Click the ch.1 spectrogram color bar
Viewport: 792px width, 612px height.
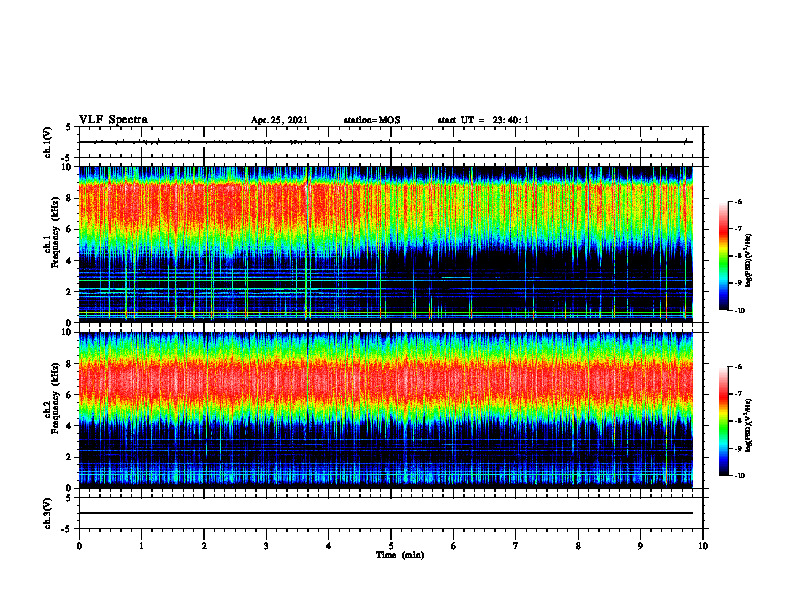[x=723, y=256]
